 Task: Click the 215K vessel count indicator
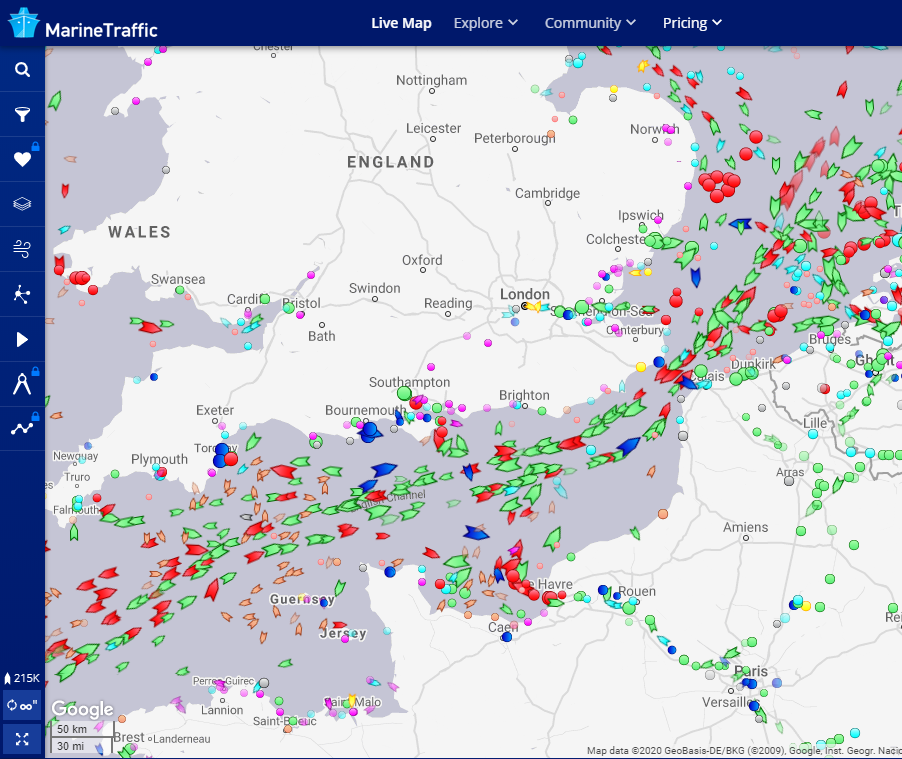[x=22, y=678]
